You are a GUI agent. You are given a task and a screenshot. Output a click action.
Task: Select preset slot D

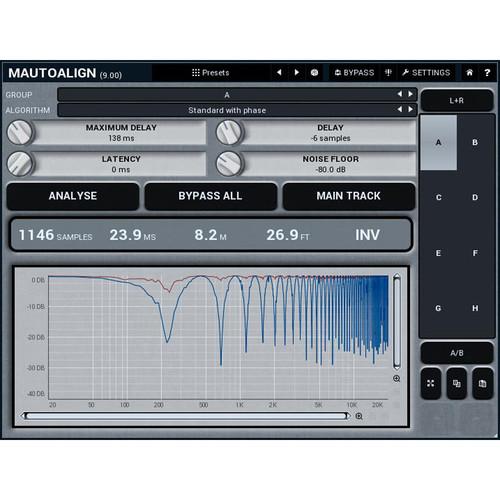click(475, 197)
